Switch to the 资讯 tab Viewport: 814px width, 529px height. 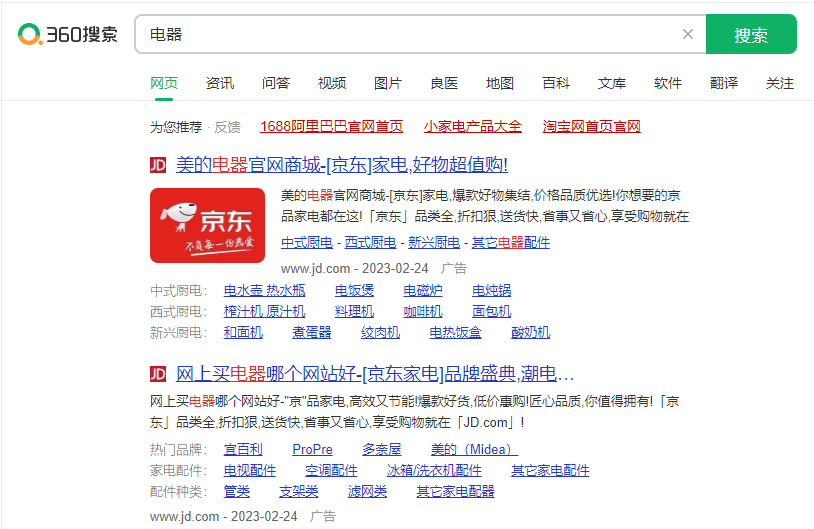[x=220, y=83]
